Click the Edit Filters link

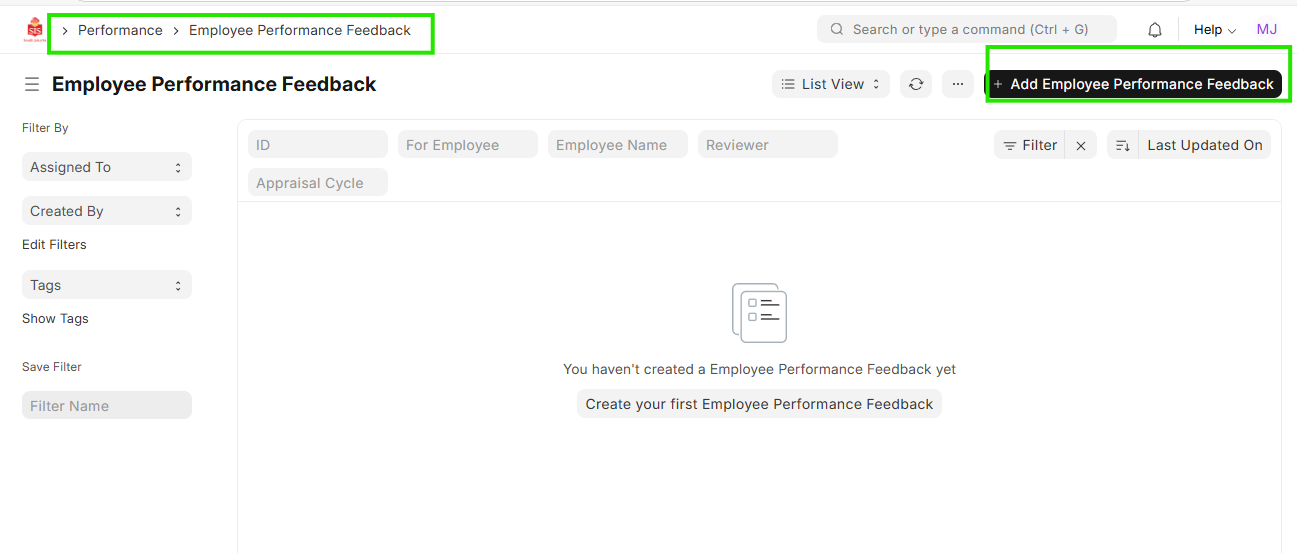coord(54,245)
